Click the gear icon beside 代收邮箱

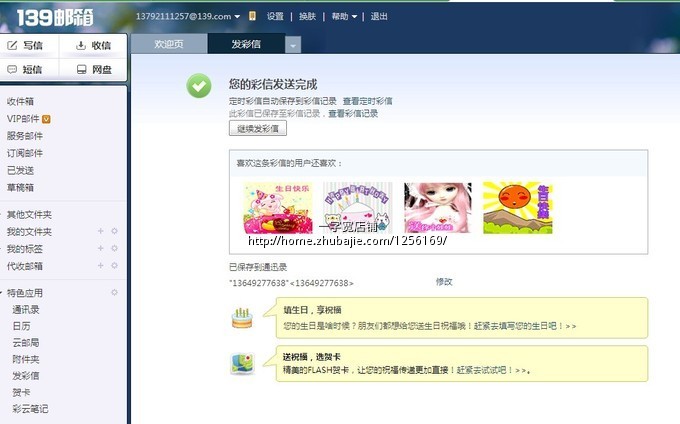coord(114,265)
